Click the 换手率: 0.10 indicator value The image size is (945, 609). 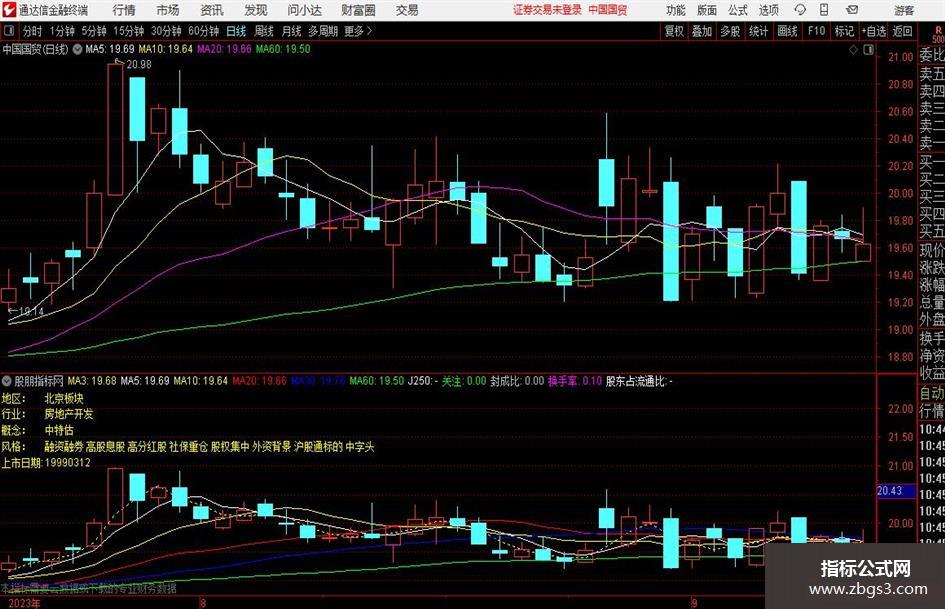[x=575, y=381]
